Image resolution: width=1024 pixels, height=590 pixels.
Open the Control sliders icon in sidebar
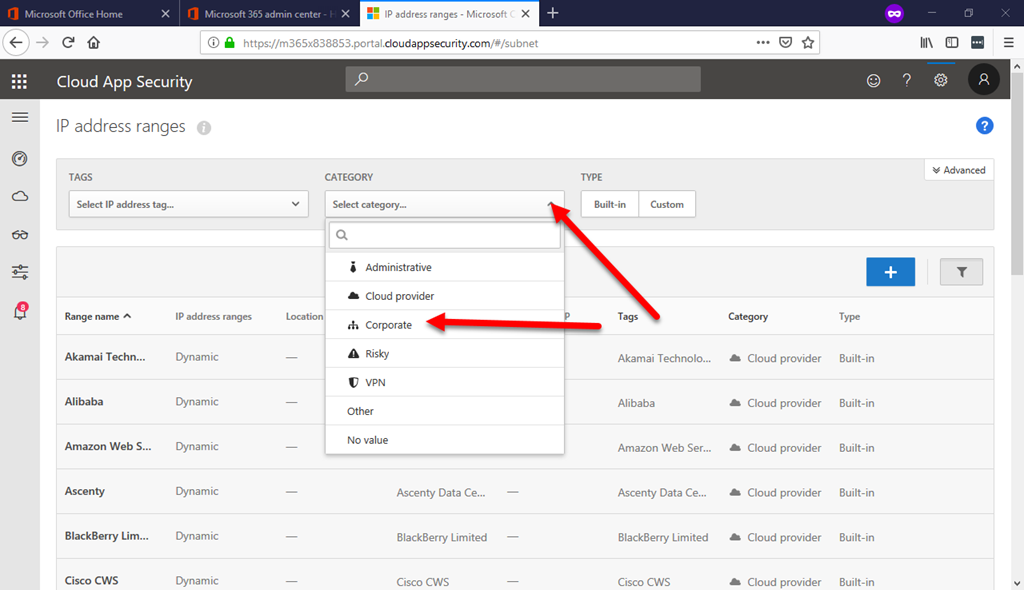tap(20, 272)
